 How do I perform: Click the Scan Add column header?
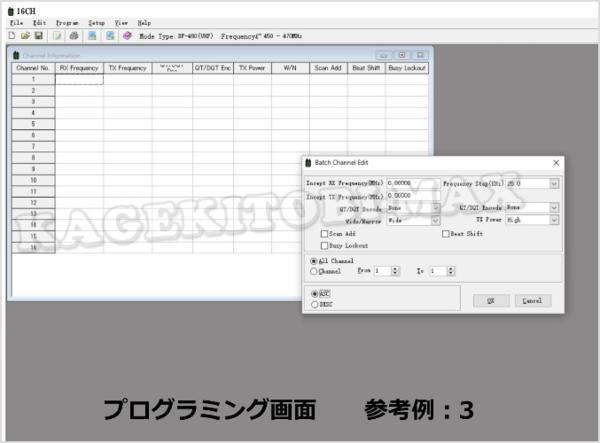click(x=328, y=68)
